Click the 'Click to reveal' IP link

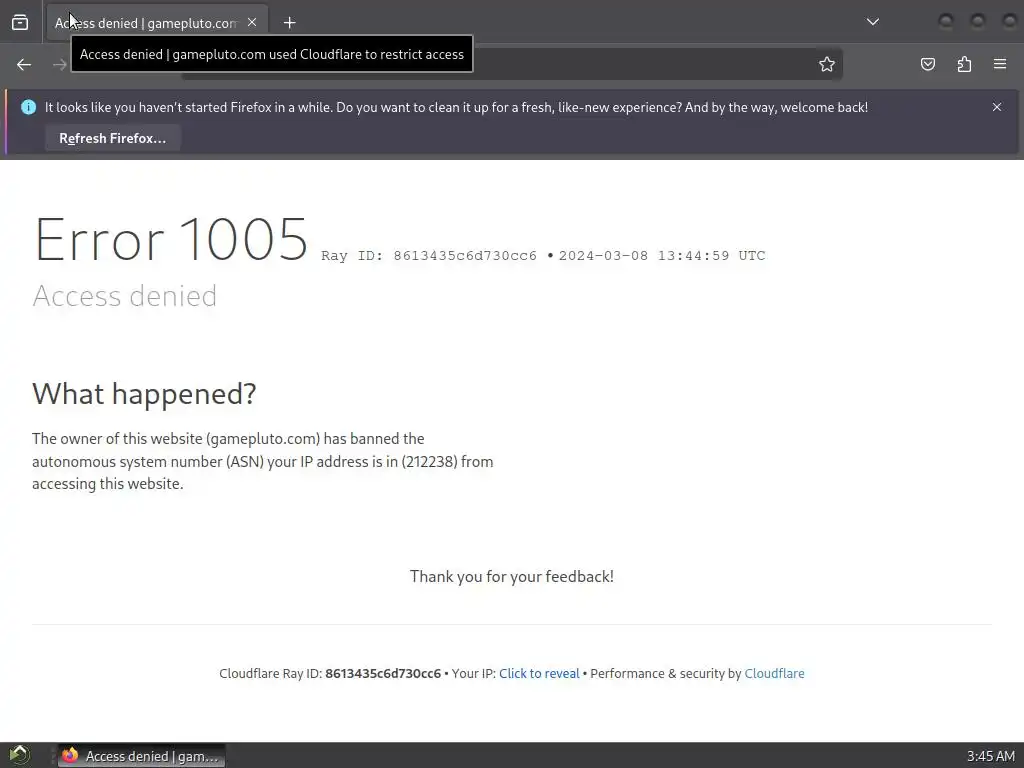[539, 673]
